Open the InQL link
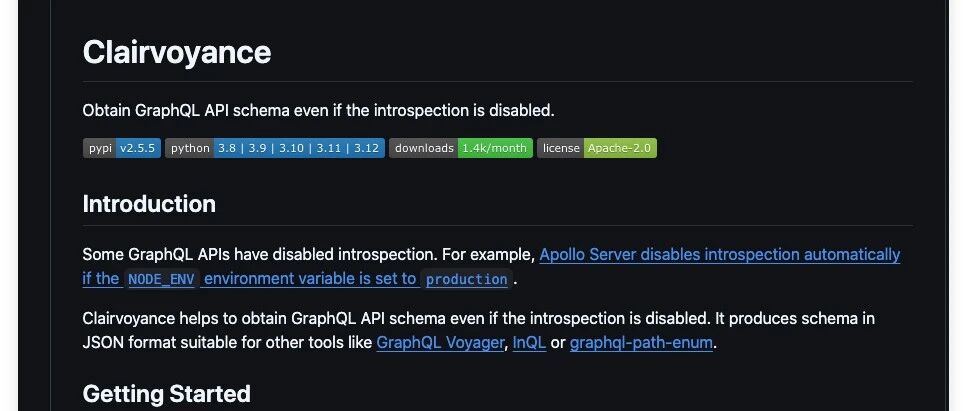Image resolution: width=967 pixels, height=411 pixels. pos(529,342)
